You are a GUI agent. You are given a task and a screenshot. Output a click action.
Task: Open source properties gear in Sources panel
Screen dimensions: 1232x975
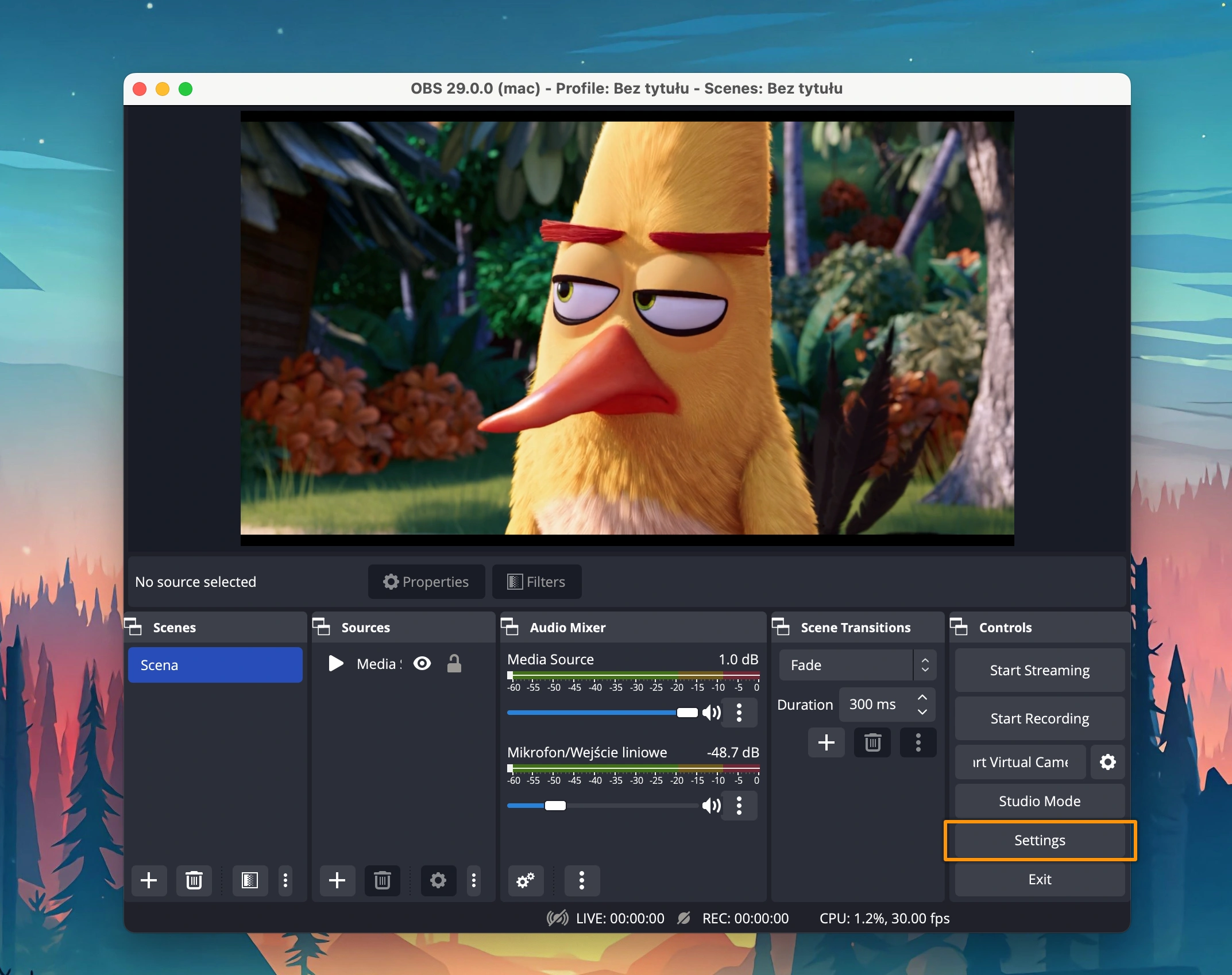click(438, 880)
